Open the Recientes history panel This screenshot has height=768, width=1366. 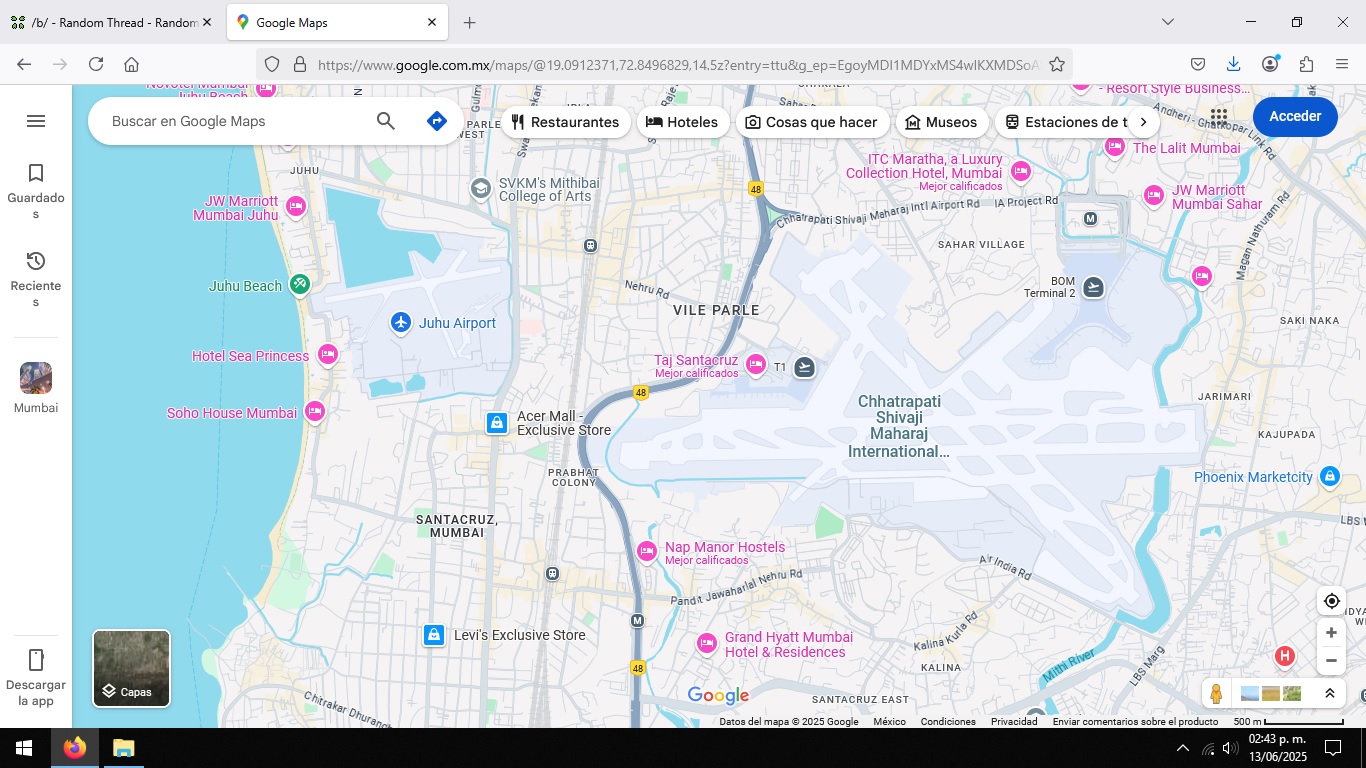(x=36, y=280)
